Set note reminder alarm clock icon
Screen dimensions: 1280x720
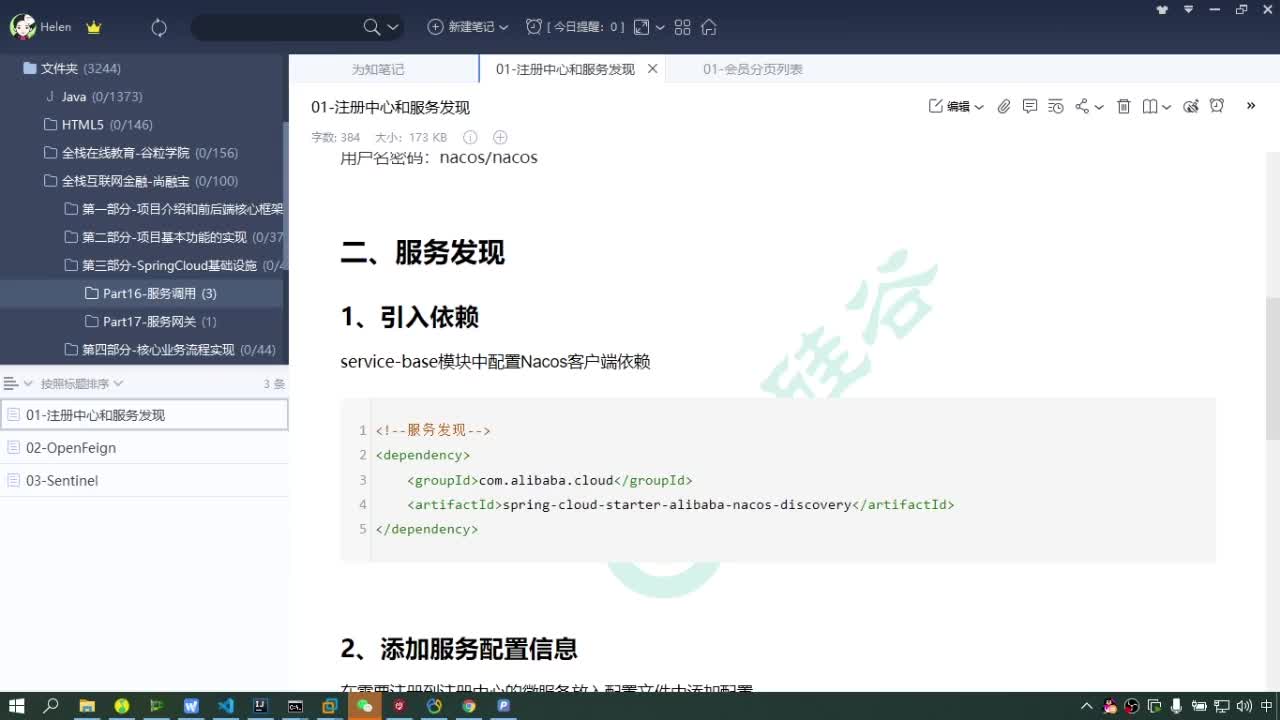(1217, 106)
